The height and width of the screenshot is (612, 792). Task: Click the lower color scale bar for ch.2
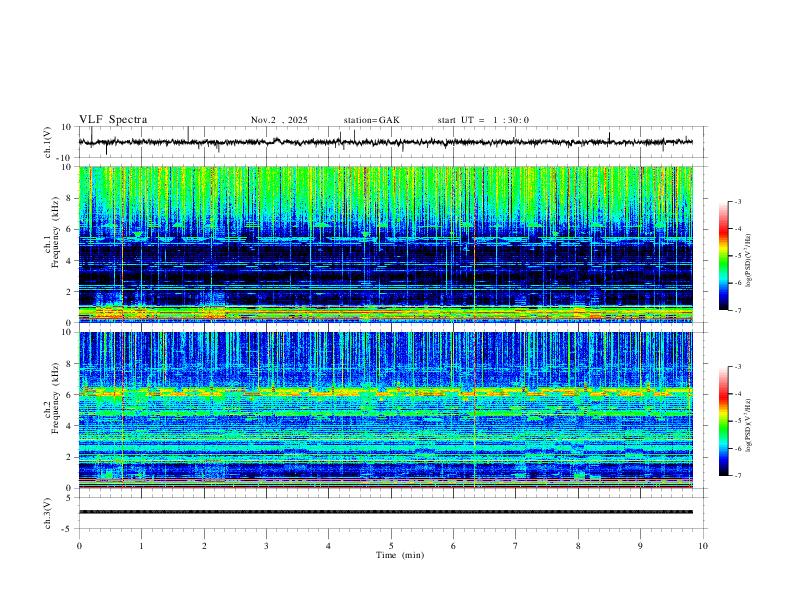[724, 421]
